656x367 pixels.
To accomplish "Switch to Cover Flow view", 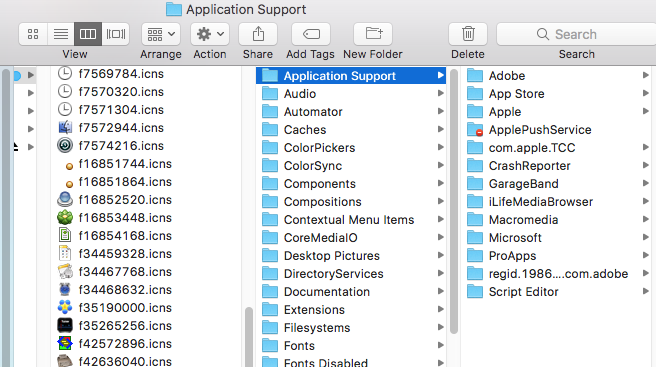I will [x=115, y=34].
